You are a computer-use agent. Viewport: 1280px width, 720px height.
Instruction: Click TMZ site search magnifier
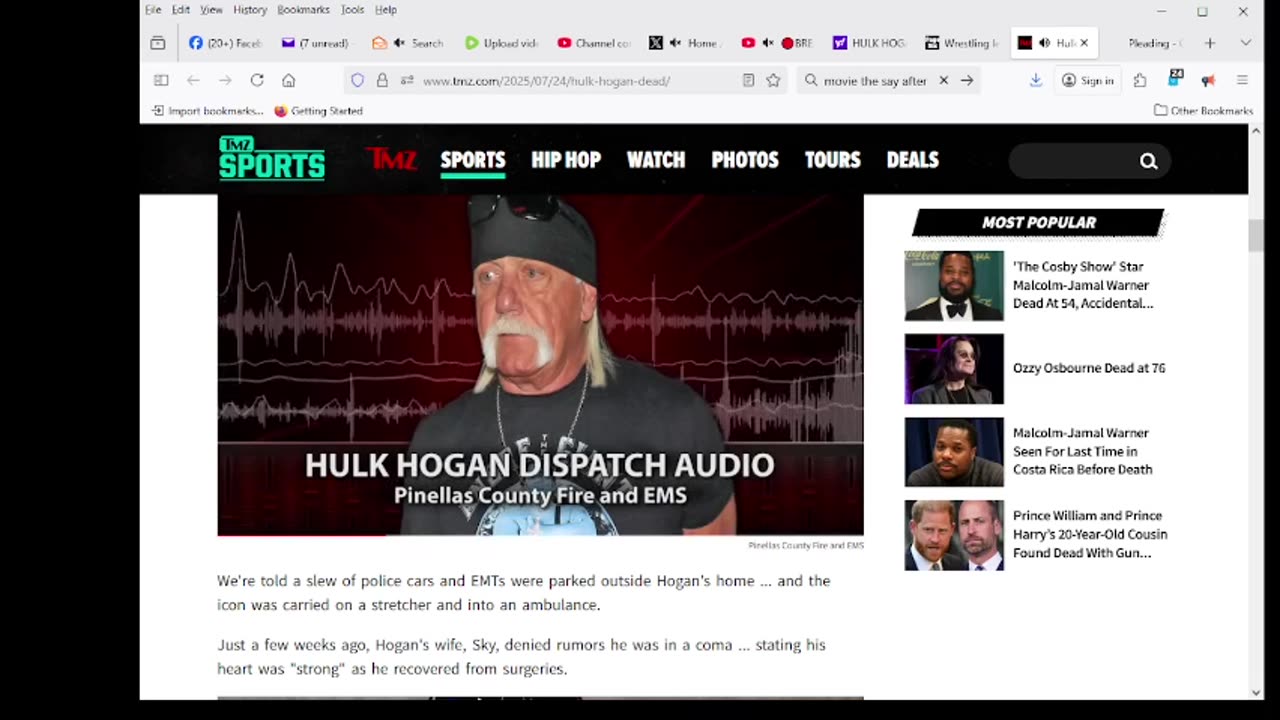tap(1148, 161)
